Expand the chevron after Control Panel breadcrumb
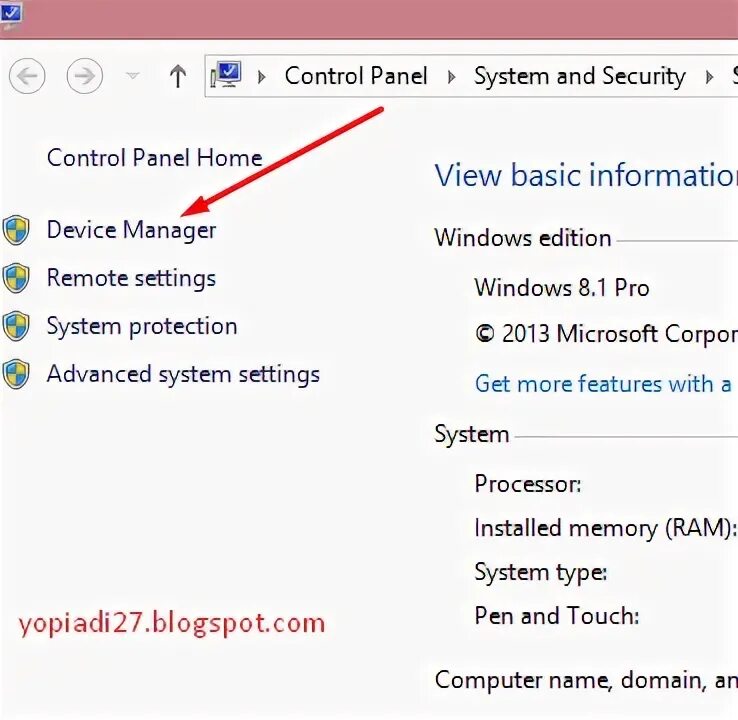738x720 pixels. (451, 76)
